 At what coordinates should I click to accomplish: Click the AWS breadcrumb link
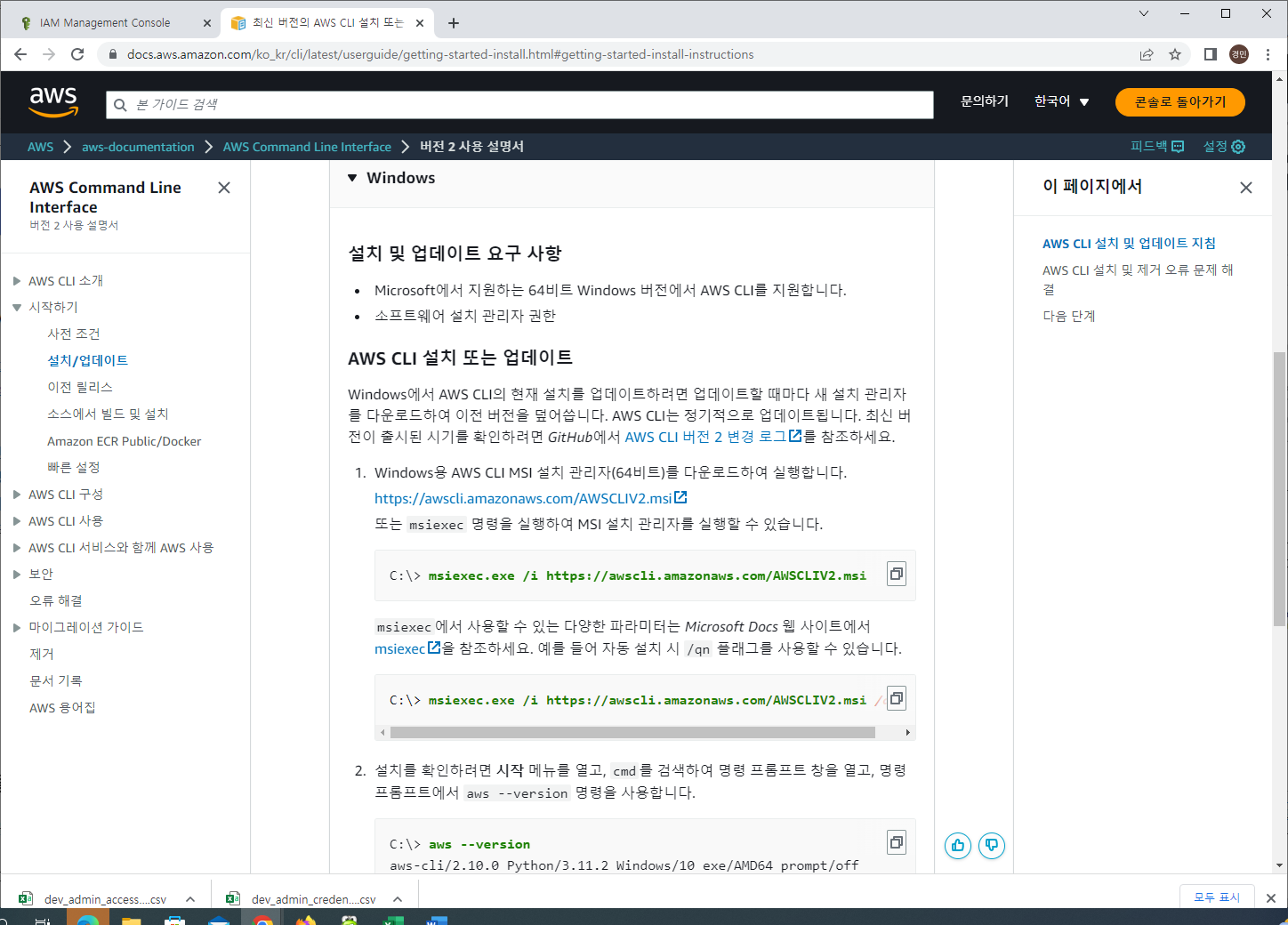click(x=40, y=147)
